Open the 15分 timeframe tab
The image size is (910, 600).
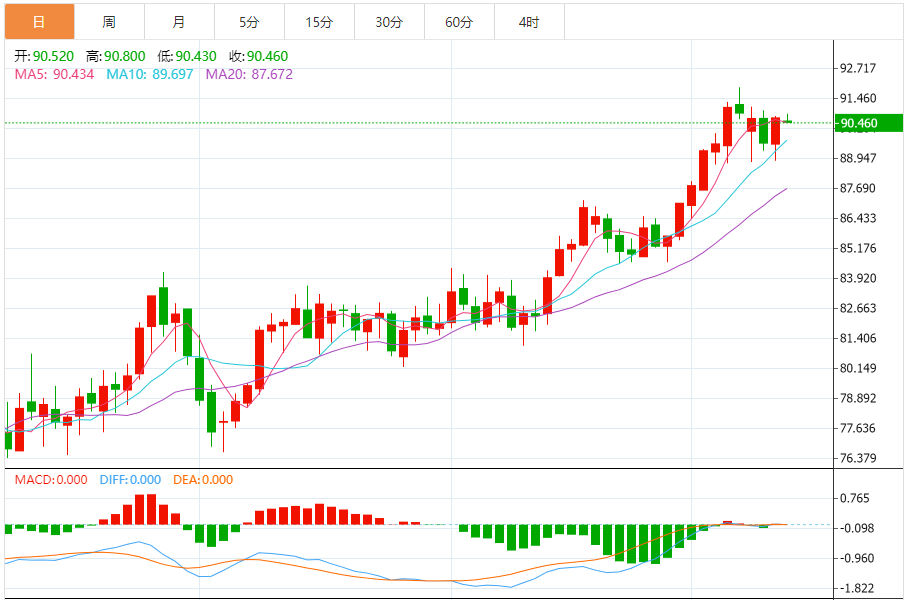(319, 22)
